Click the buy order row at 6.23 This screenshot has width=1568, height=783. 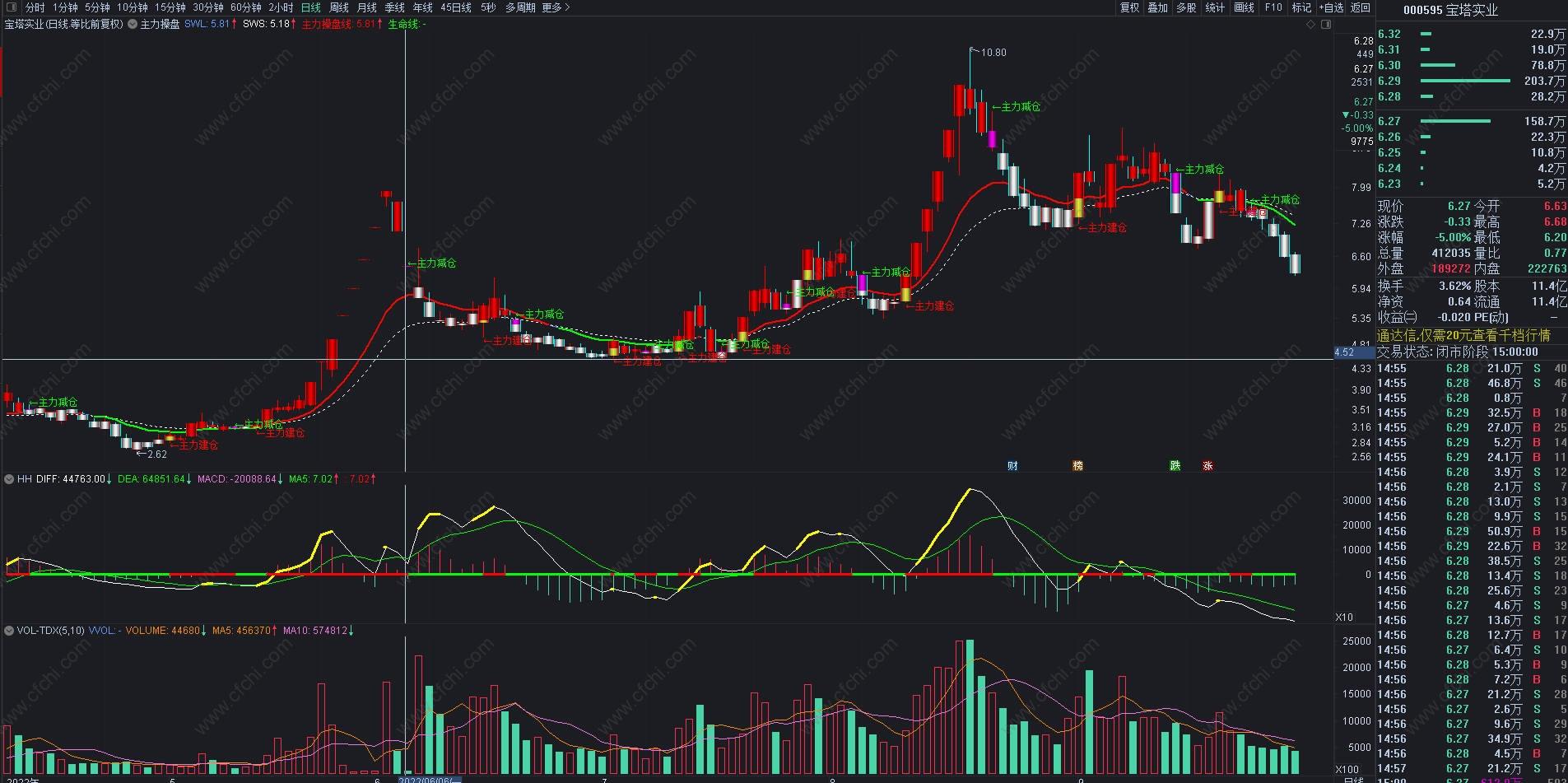1472,184
